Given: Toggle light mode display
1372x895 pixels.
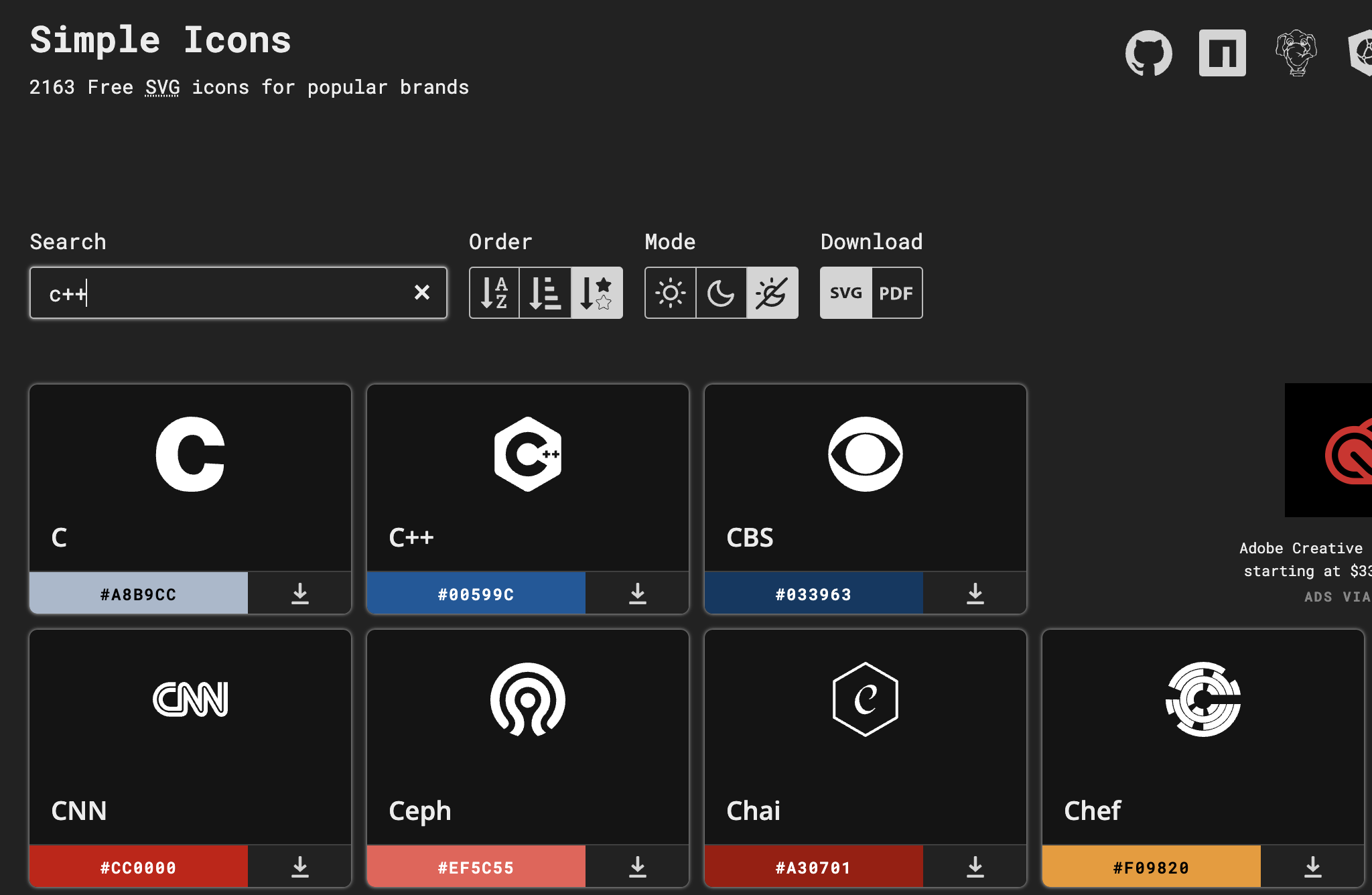Looking at the screenshot, I should point(669,293).
